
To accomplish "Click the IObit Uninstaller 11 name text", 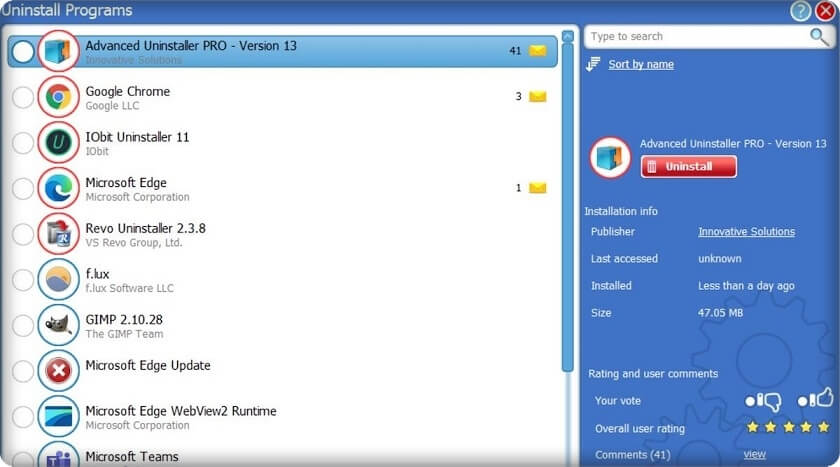I will pos(137,137).
